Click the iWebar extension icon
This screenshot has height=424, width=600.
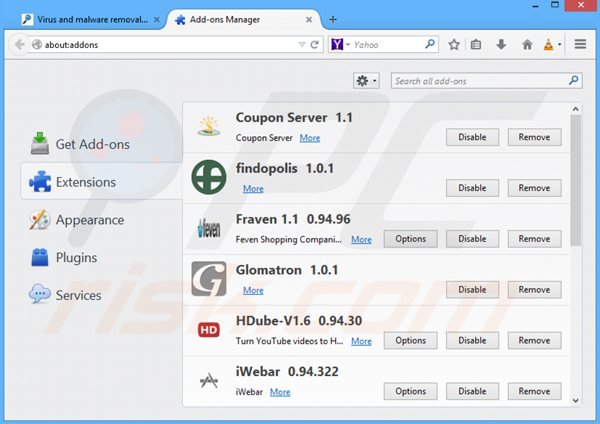pos(209,380)
